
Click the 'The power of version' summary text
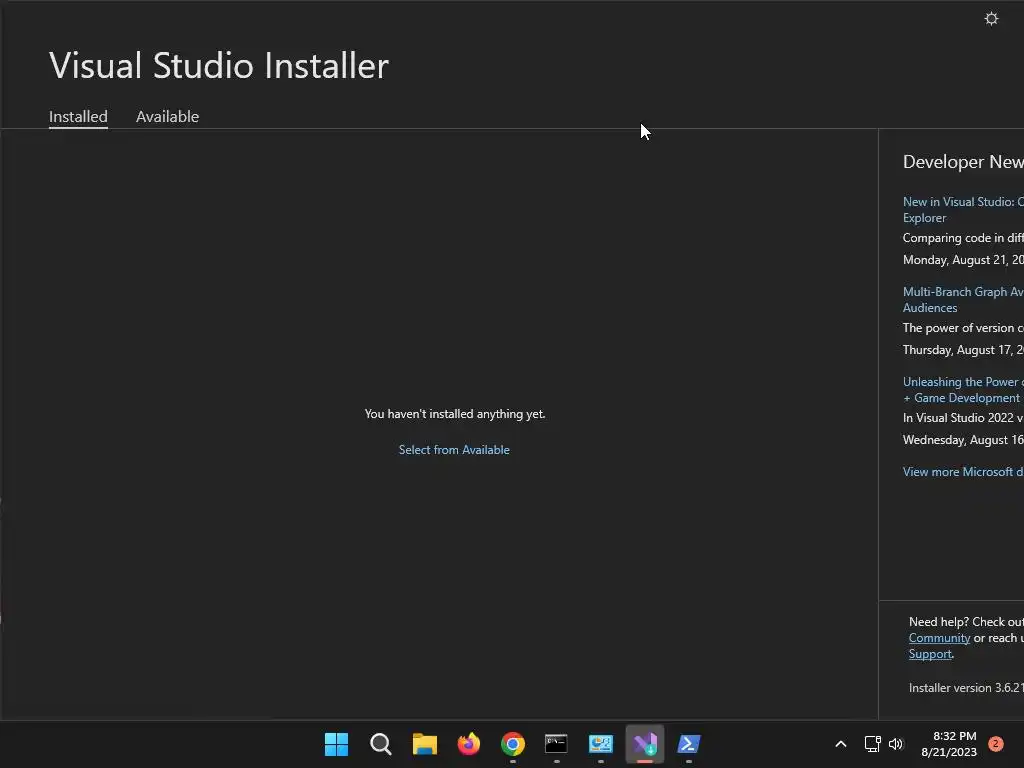click(963, 328)
